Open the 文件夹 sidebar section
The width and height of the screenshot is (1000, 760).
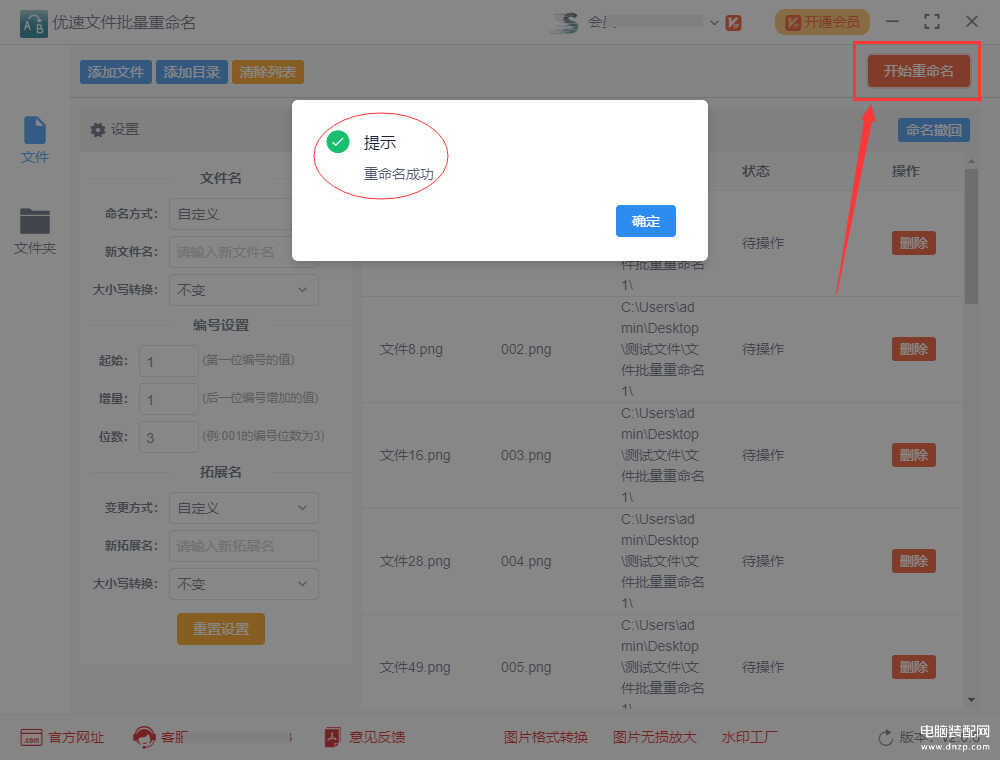(x=35, y=221)
